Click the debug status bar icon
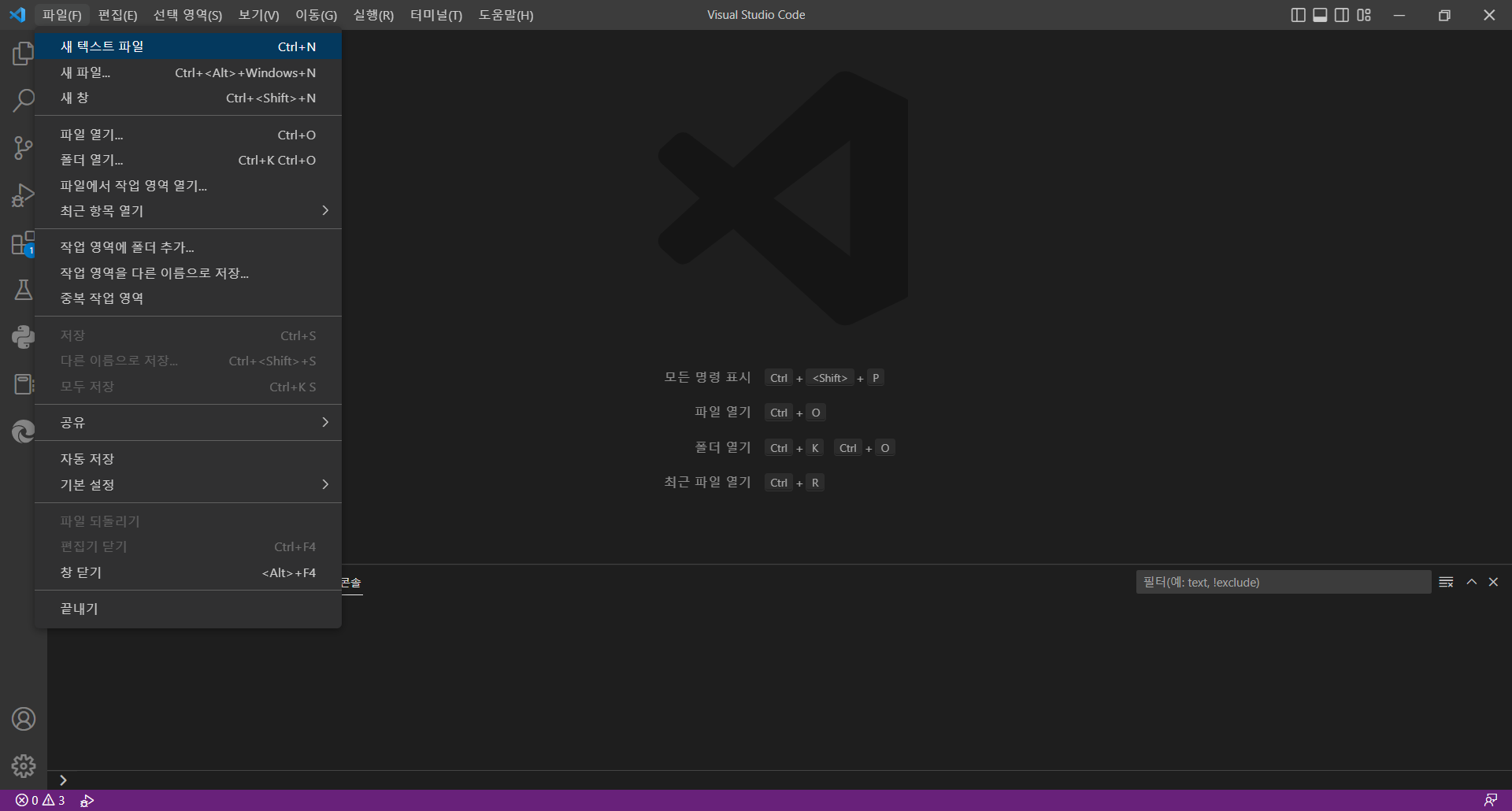The image size is (1512, 811). [87, 800]
